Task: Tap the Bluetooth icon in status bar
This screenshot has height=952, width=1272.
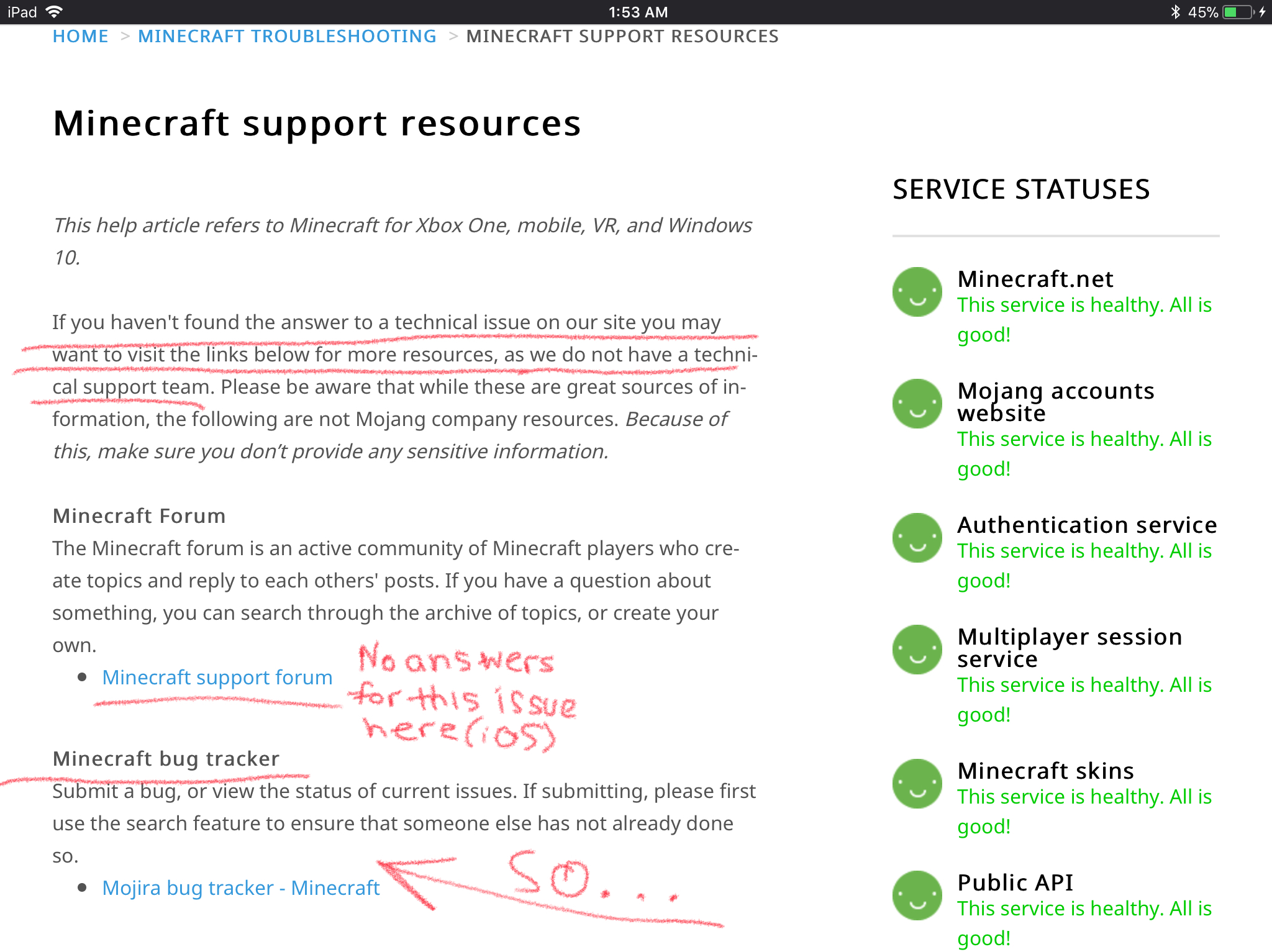Action: pos(1174,12)
